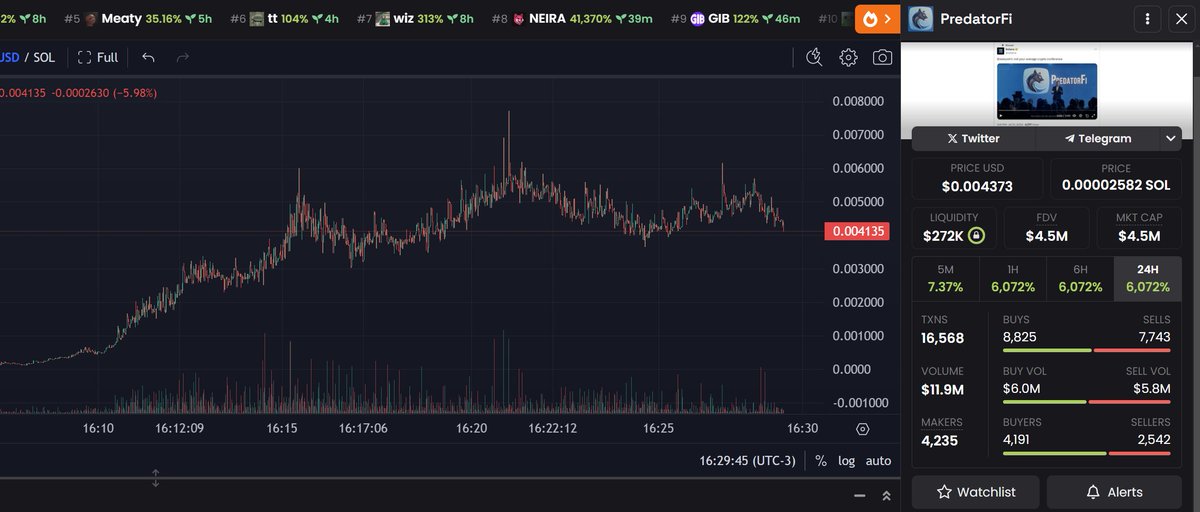Click the SELLS 7,743 value
The image size is (1200, 512).
(1153, 337)
